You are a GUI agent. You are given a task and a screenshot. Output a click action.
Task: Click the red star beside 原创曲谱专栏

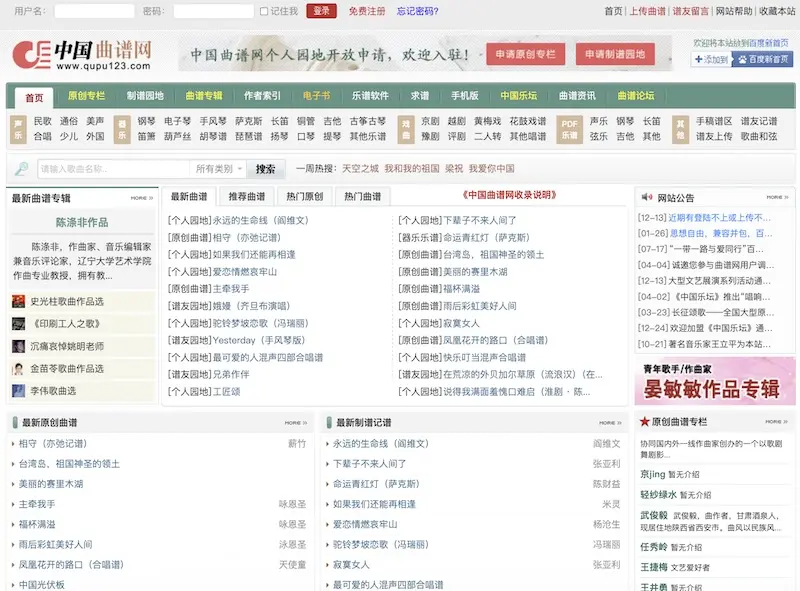pyautogui.click(x=644, y=422)
